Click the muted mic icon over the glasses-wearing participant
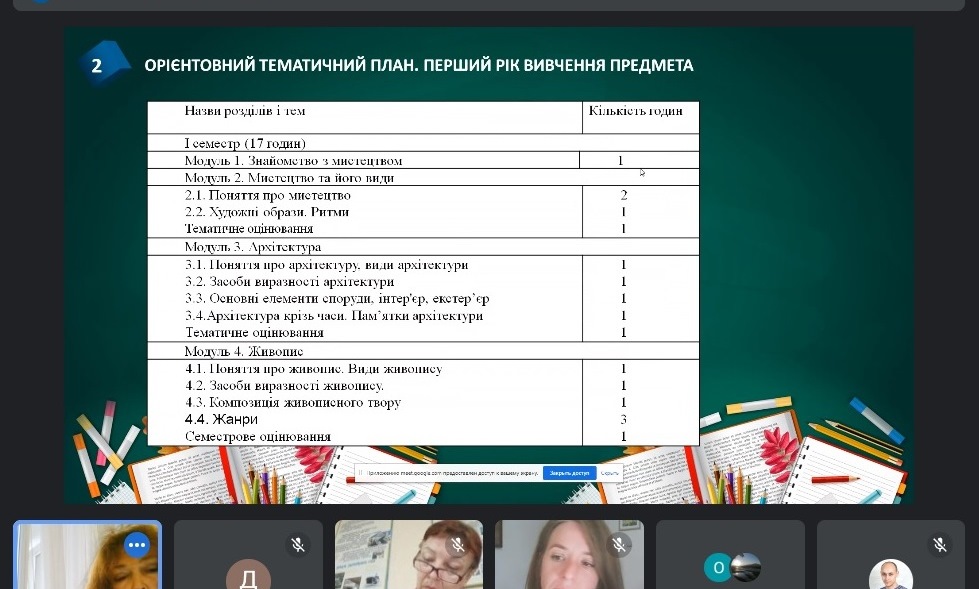The width and height of the screenshot is (979, 589). [458, 545]
